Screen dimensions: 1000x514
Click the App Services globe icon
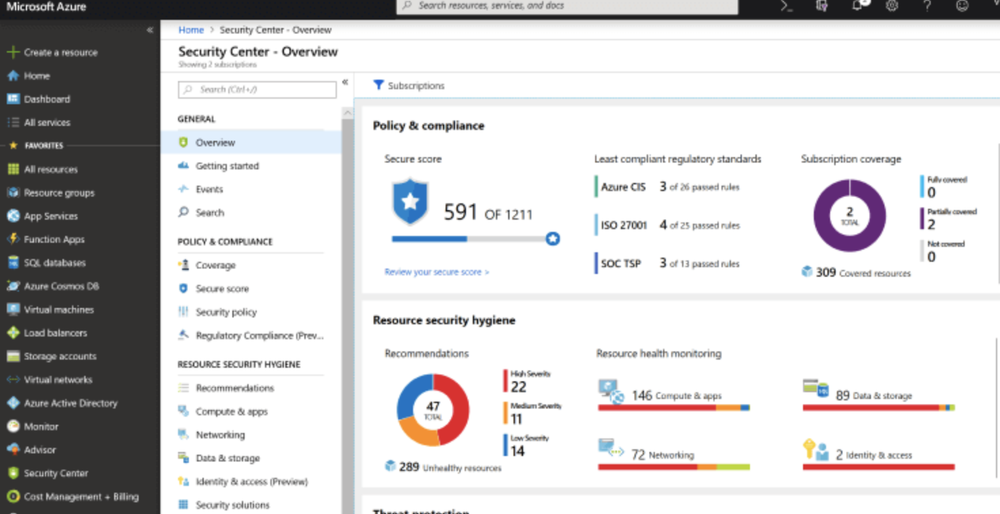point(13,216)
